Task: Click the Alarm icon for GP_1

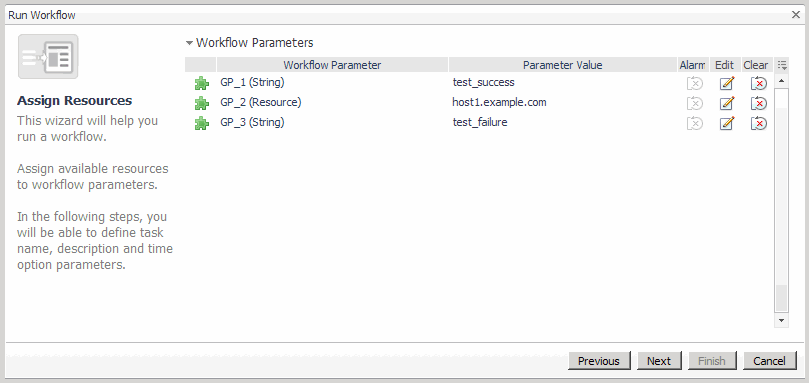Action: (x=694, y=83)
